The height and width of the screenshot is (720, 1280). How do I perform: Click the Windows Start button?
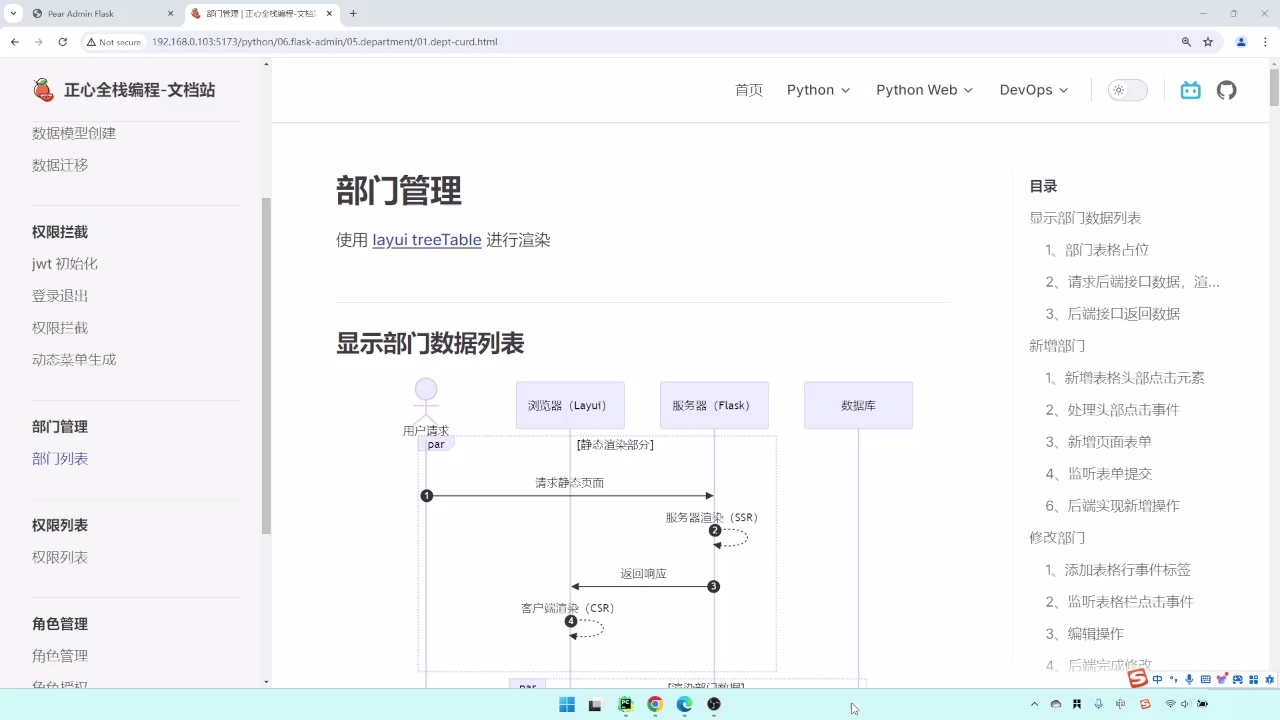[566, 704]
